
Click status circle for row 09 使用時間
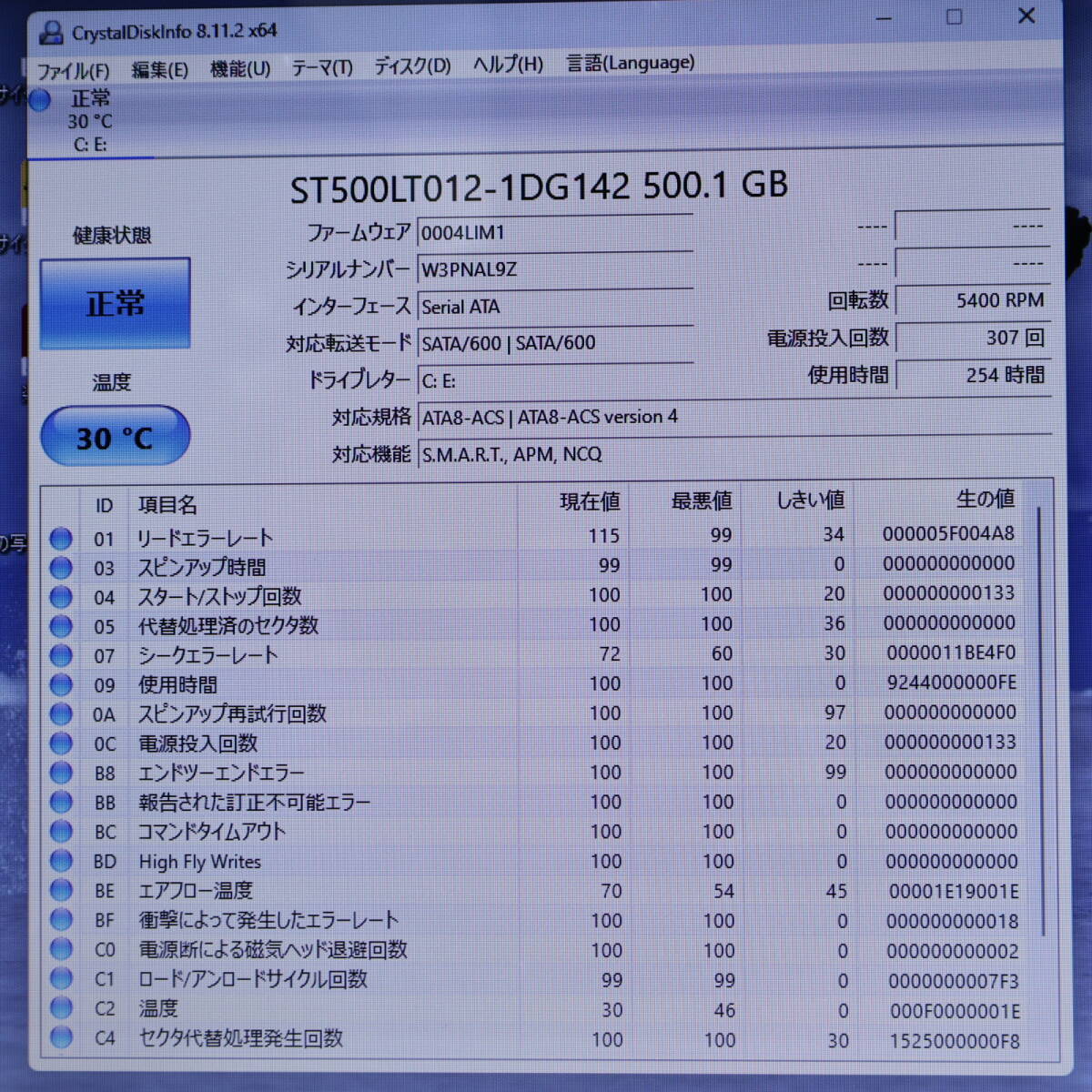[61, 684]
